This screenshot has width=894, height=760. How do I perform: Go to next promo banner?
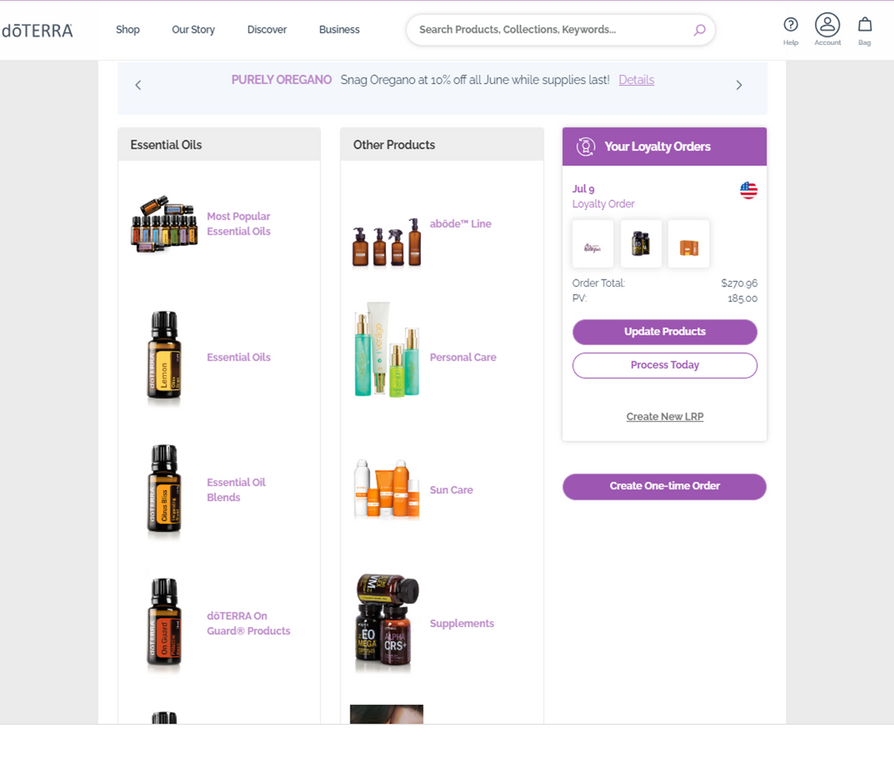click(x=739, y=85)
